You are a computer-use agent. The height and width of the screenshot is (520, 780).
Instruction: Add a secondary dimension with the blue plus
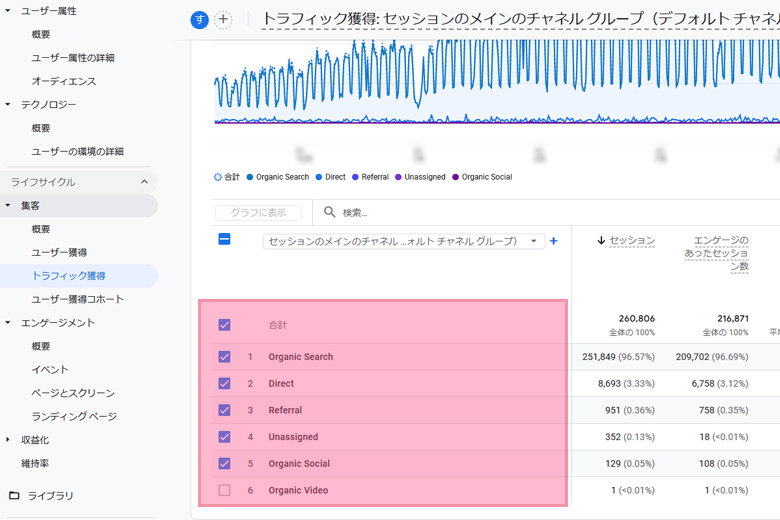tap(553, 241)
